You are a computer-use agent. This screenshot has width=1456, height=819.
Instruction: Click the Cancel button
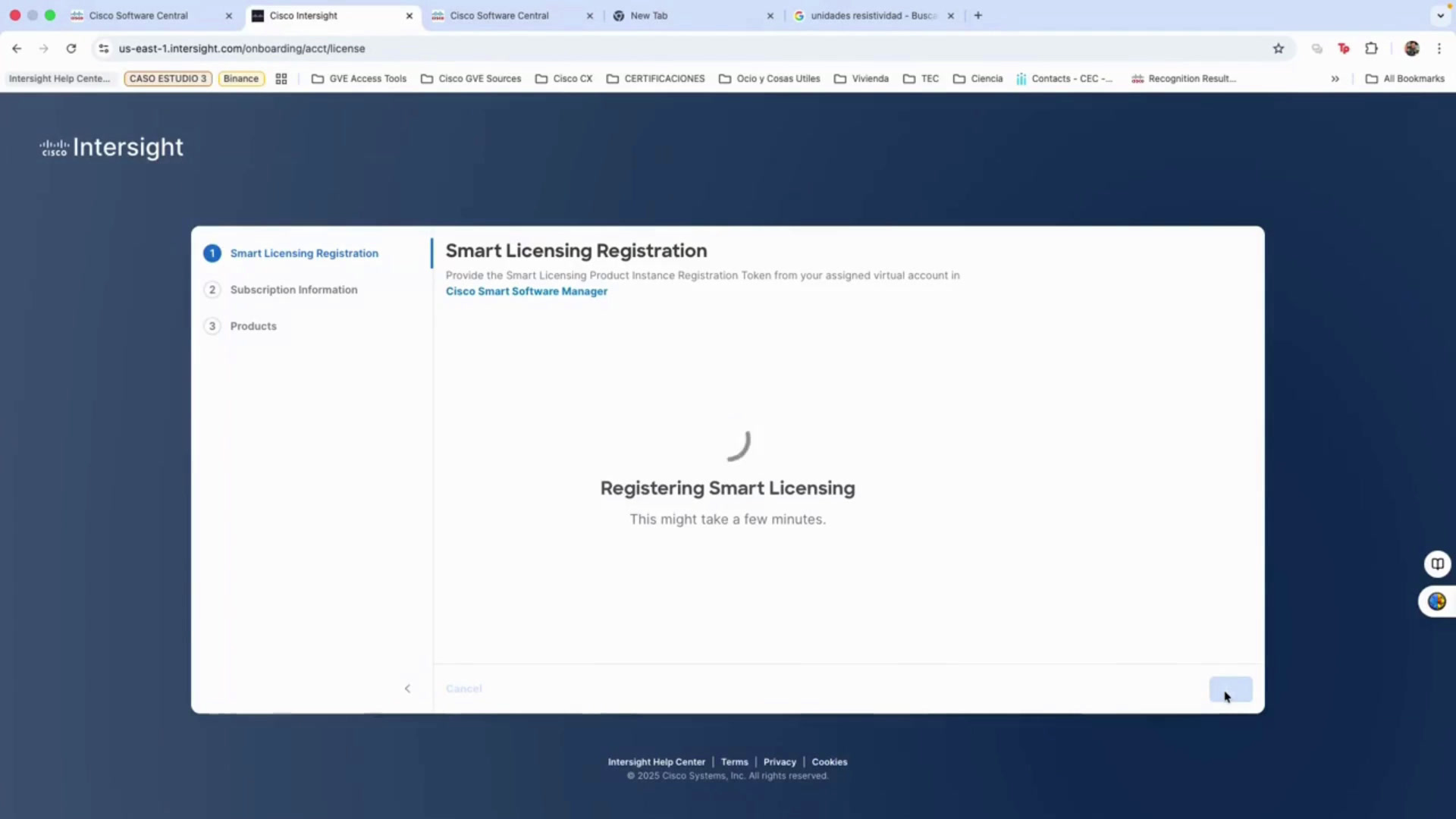coord(464,689)
